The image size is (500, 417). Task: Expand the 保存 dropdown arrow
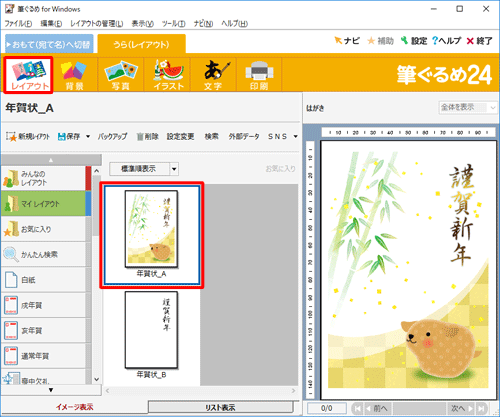coord(88,136)
